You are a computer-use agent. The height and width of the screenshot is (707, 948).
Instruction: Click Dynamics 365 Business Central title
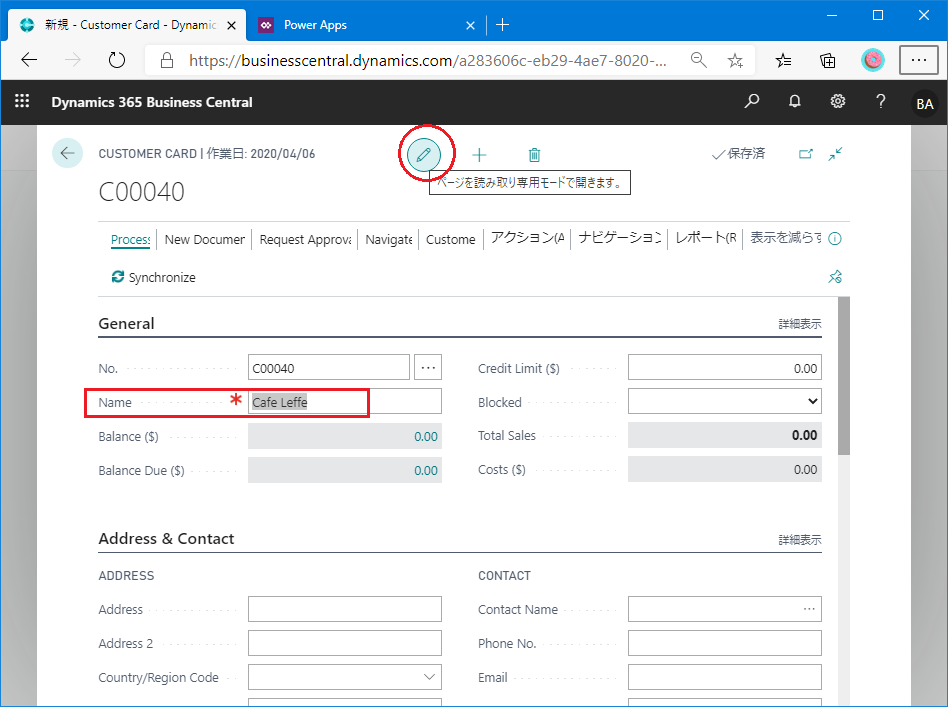[152, 102]
